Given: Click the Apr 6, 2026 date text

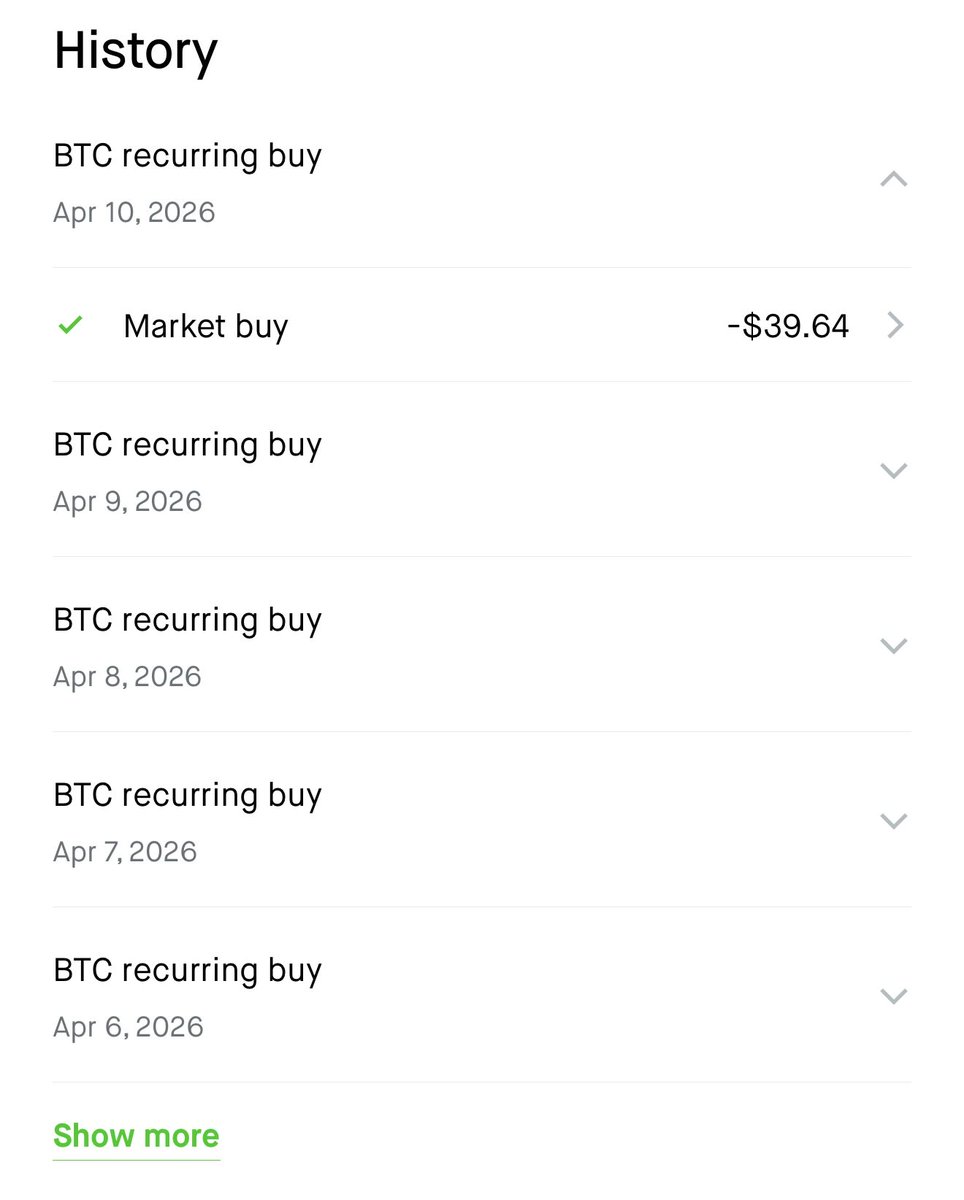Looking at the screenshot, I should pos(128,1027).
